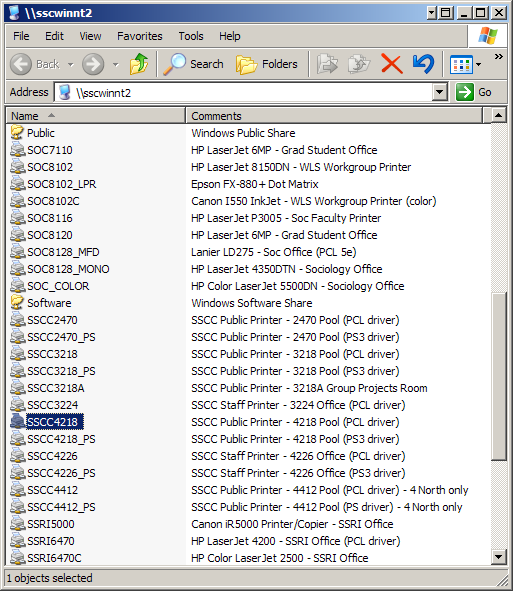Viewport: 513px width, 591px height.
Task: Click the Views grid icon
Action: coord(461,64)
